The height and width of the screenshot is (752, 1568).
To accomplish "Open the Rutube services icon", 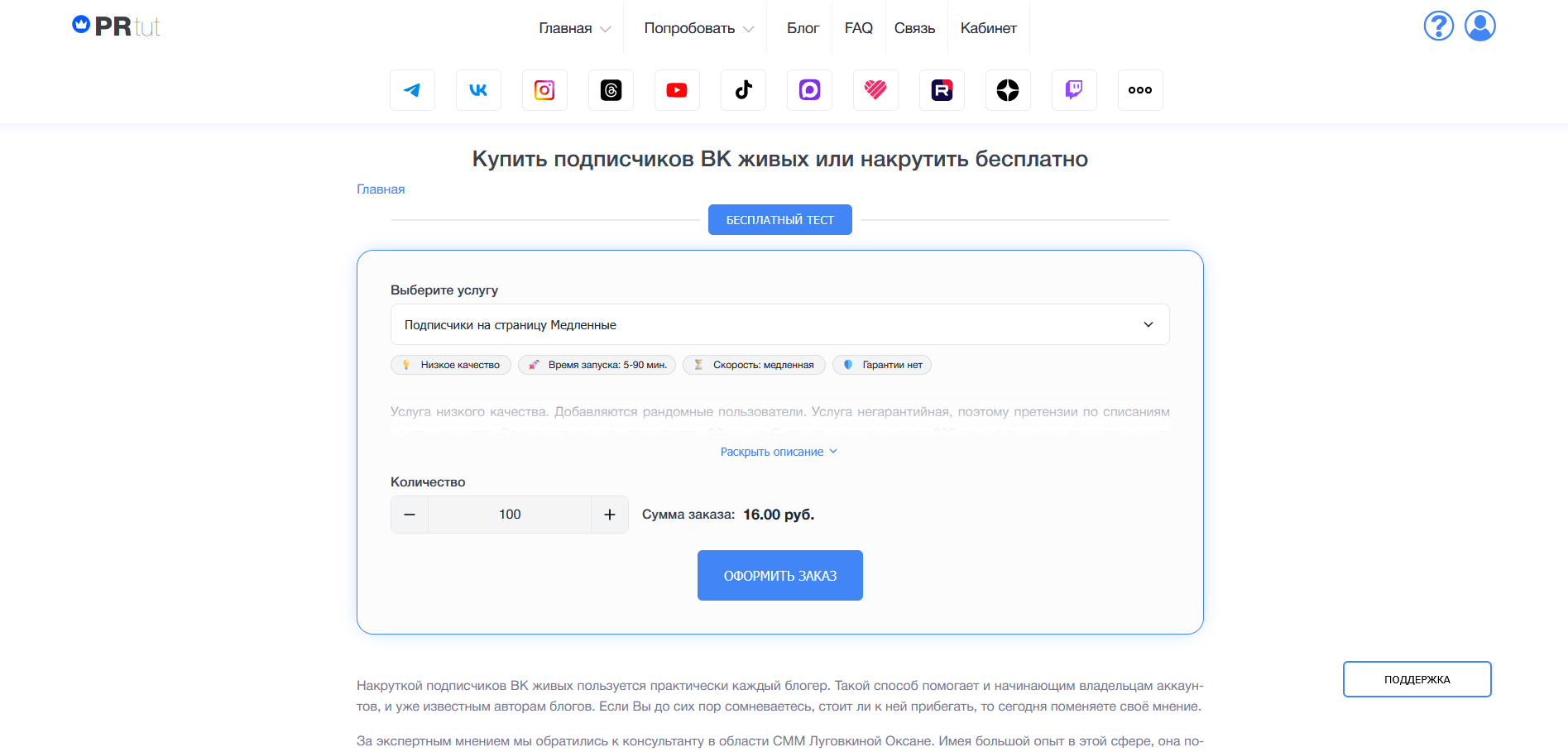I will point(942,90).
